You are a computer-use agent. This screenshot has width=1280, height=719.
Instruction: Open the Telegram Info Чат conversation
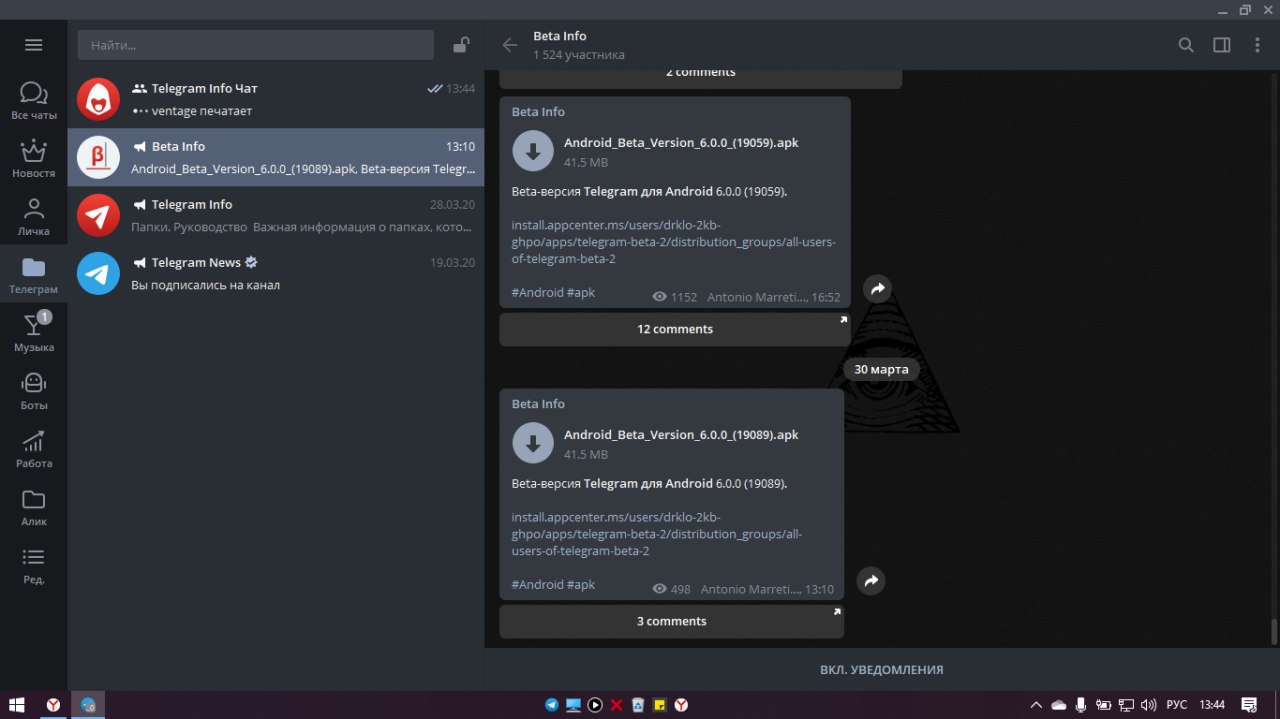click(x=276, y=99)
